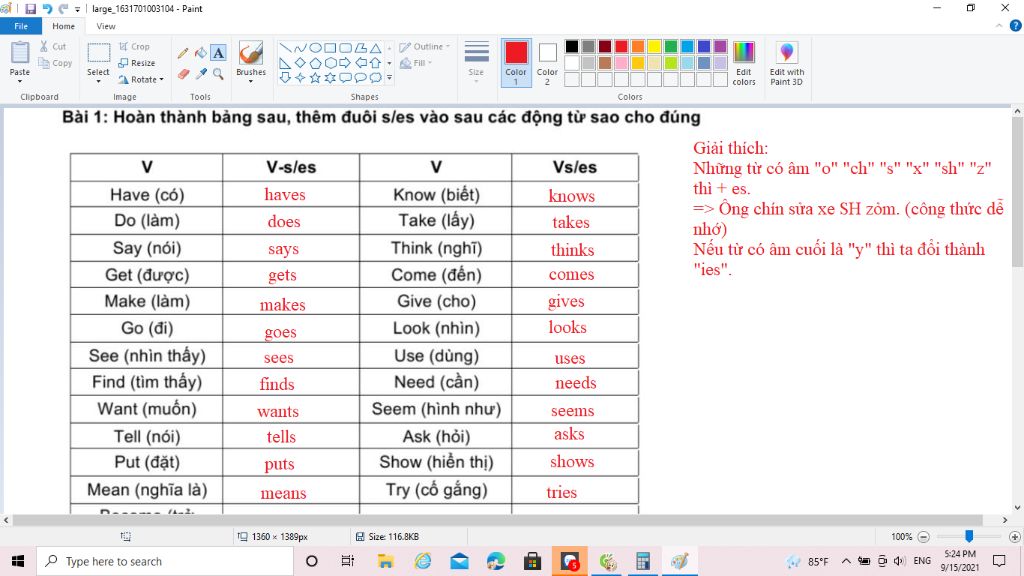Open Paint Help question mark icon
The width and height of the screenshot is (1024, 576).
pos(1016,26)
